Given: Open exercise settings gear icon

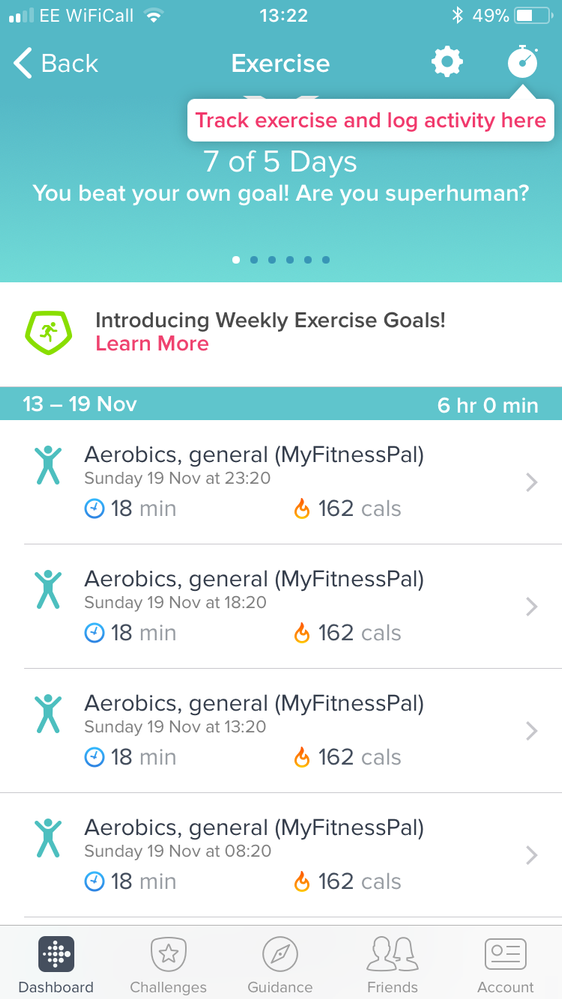Looking at the screenshot, I should click(447, 63).
